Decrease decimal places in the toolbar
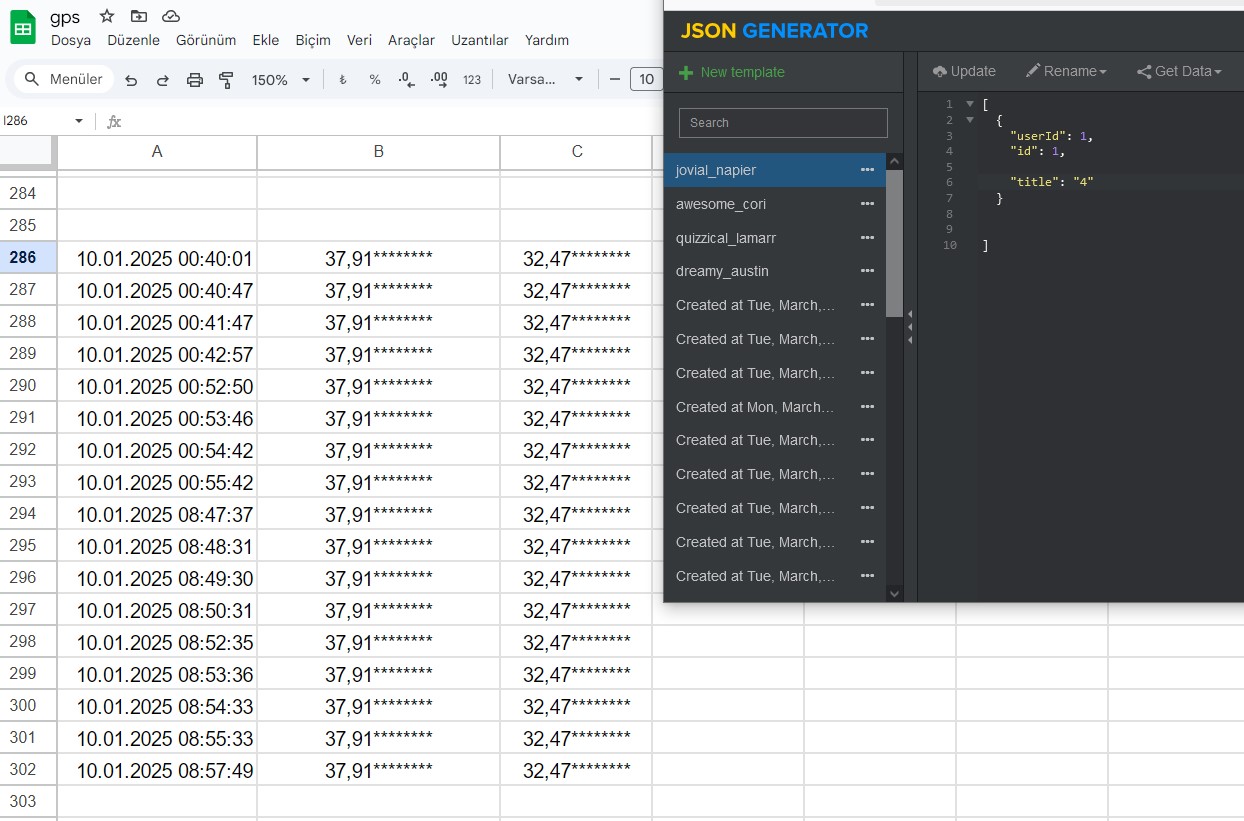1244x821 pixels. click(x=406, y=80)
